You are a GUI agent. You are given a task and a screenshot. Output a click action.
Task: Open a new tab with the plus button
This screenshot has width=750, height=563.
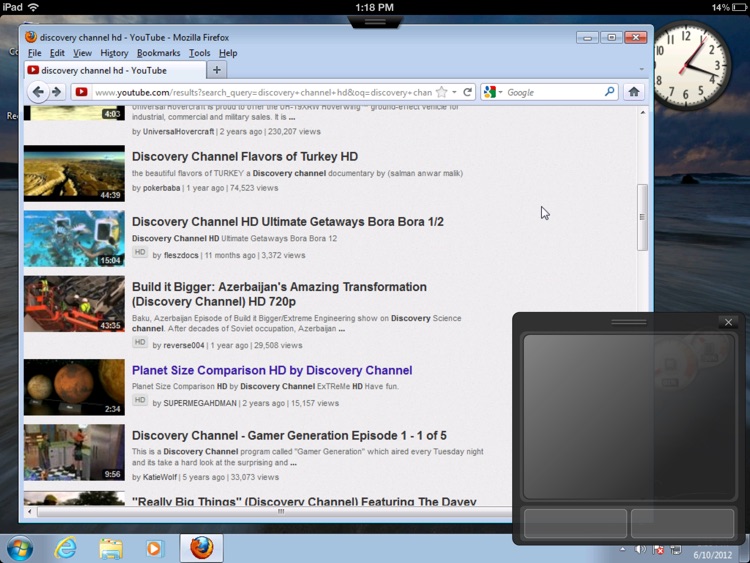click(217, 70)
